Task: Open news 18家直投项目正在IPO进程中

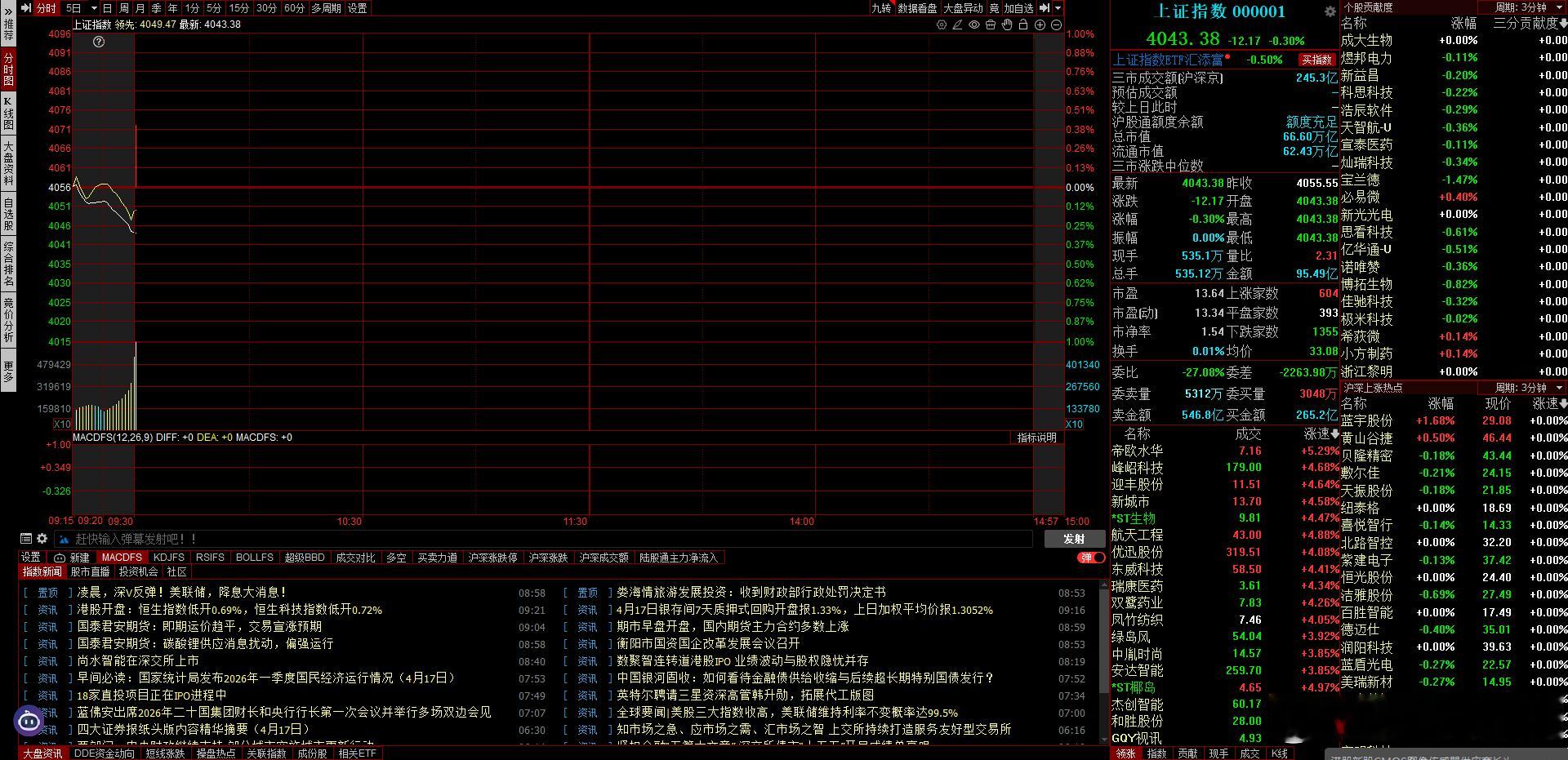Action: click(152, 696)
